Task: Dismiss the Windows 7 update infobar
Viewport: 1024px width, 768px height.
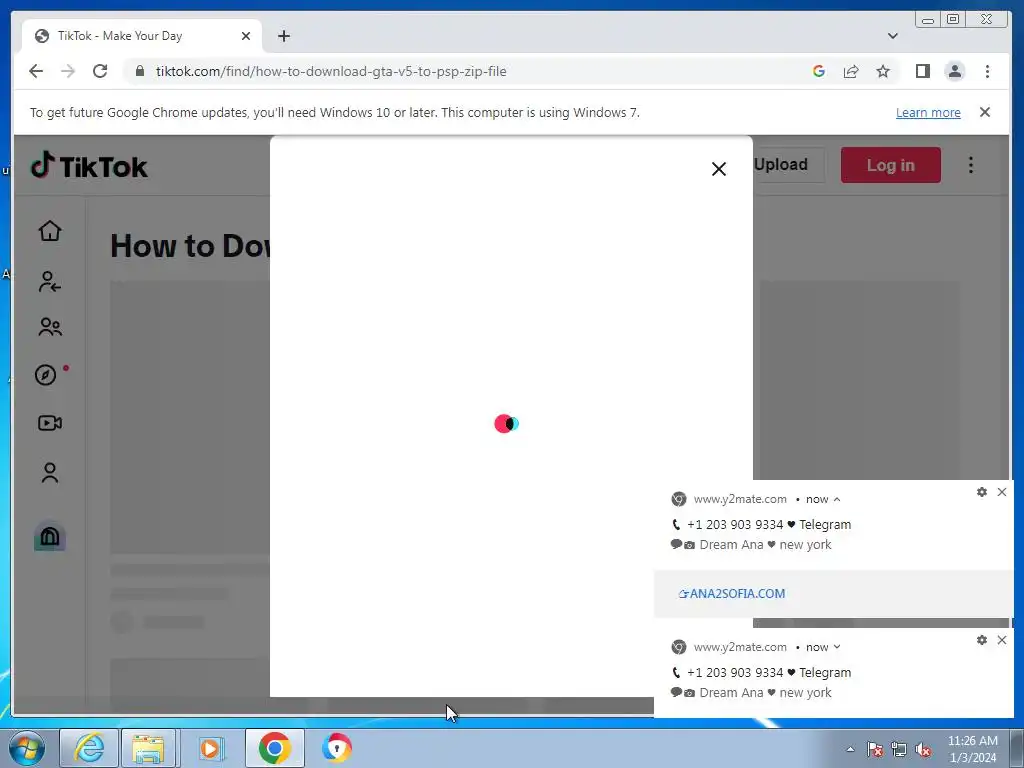Action: coord(985,112)
